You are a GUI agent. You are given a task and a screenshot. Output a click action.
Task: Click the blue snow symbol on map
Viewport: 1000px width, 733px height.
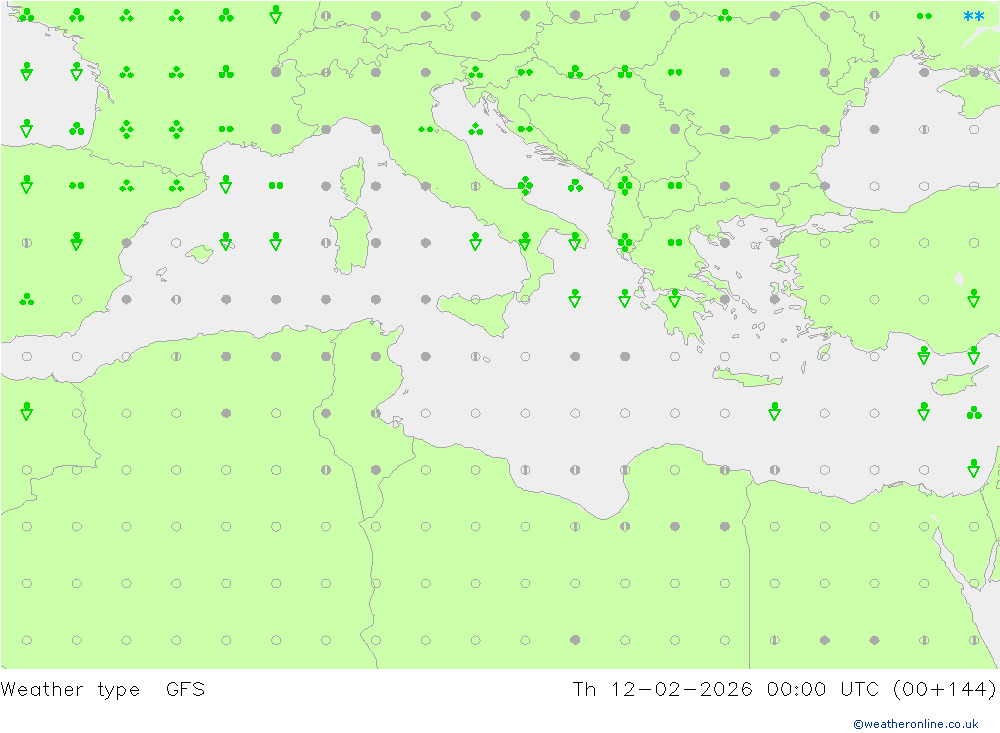[973, 17]
